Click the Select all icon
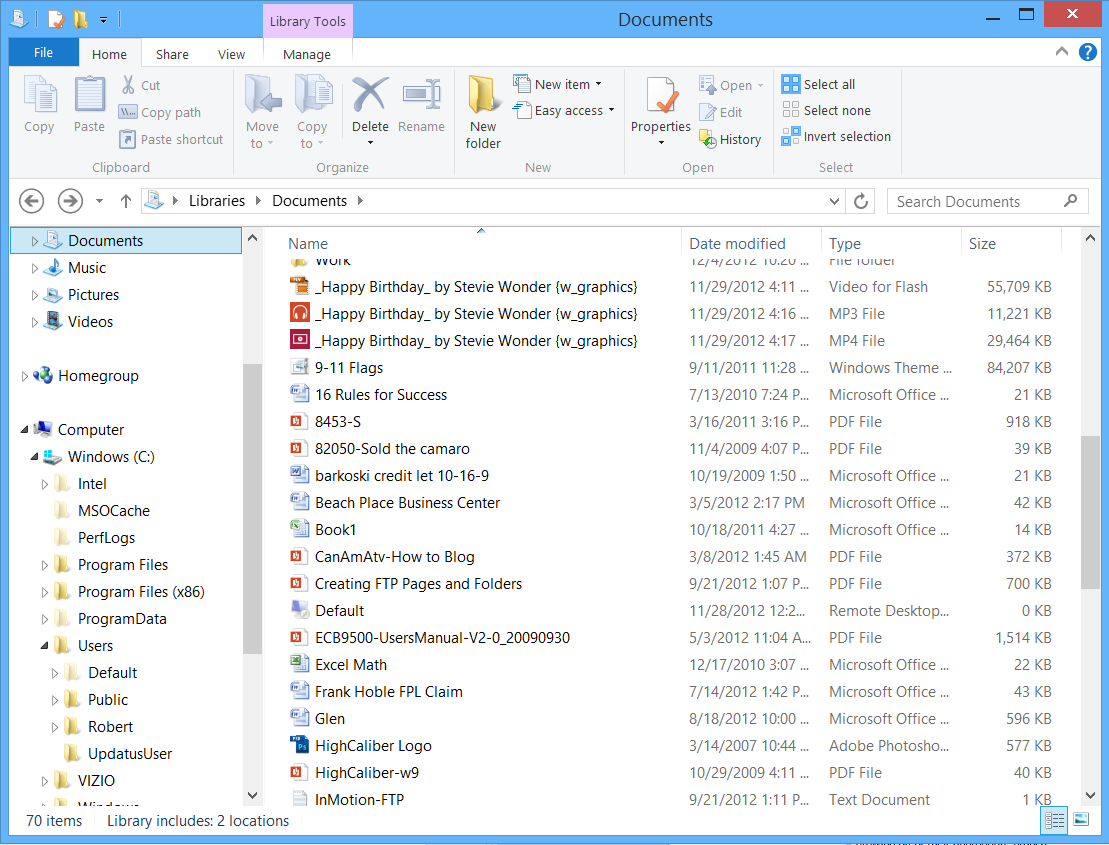Screen dimensions: 1109x845 pos(791,85)
